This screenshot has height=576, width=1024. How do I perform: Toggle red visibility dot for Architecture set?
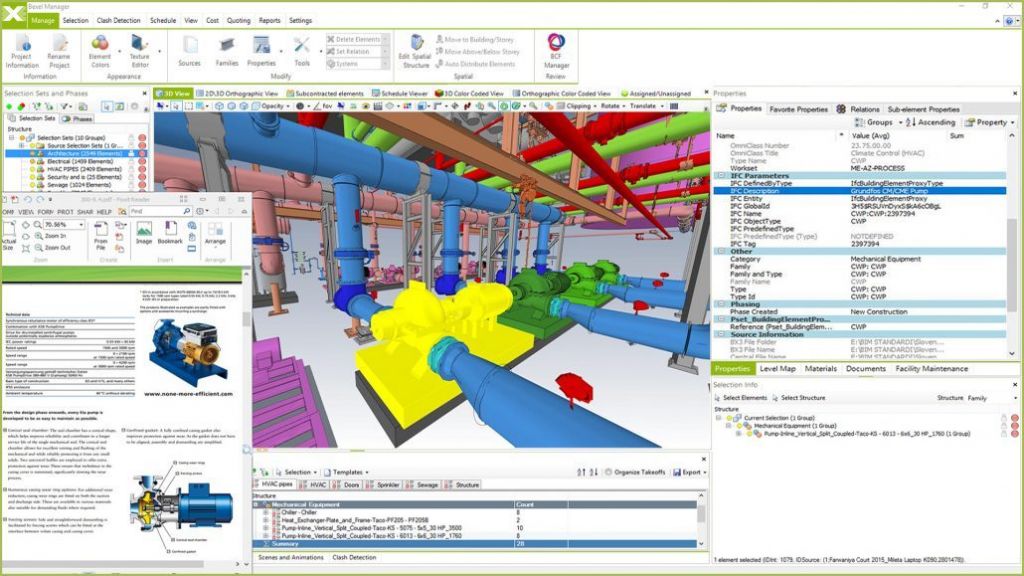click(142, 153)
